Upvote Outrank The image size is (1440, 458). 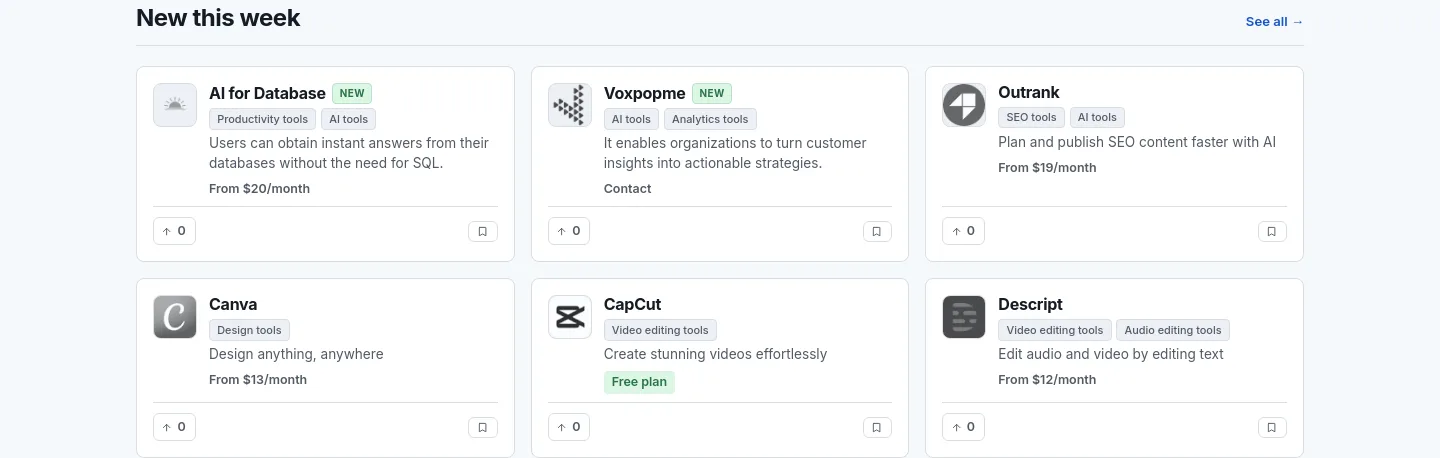[x=963, y=231]
